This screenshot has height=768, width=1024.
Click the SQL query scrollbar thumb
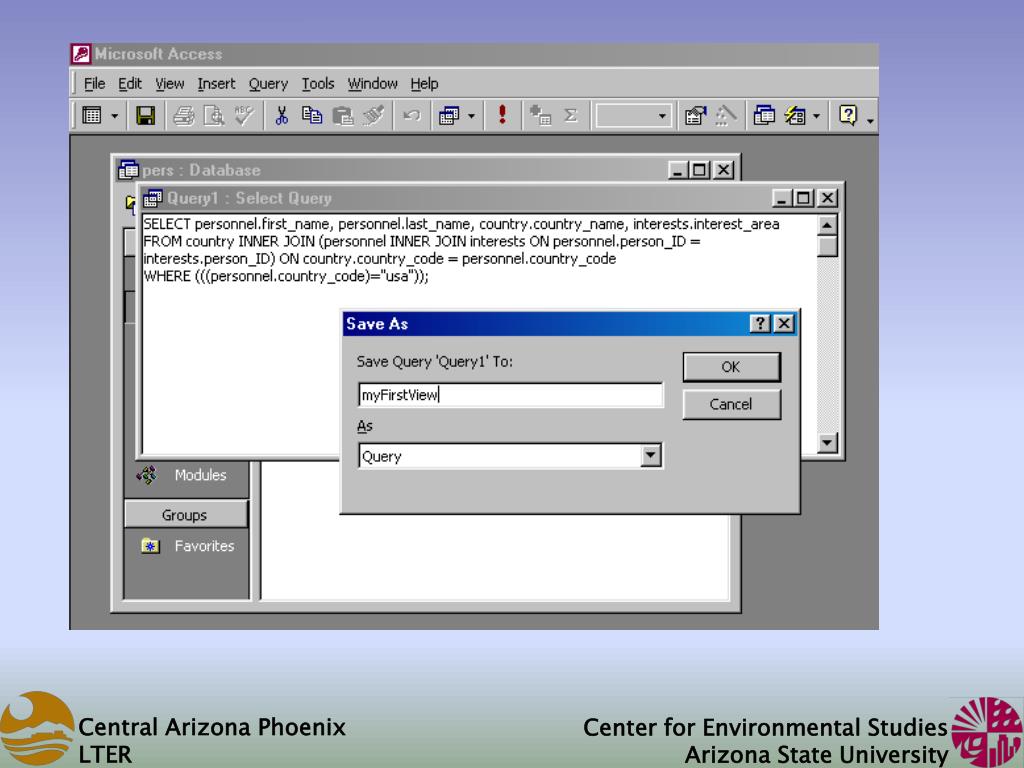point(827,246)
